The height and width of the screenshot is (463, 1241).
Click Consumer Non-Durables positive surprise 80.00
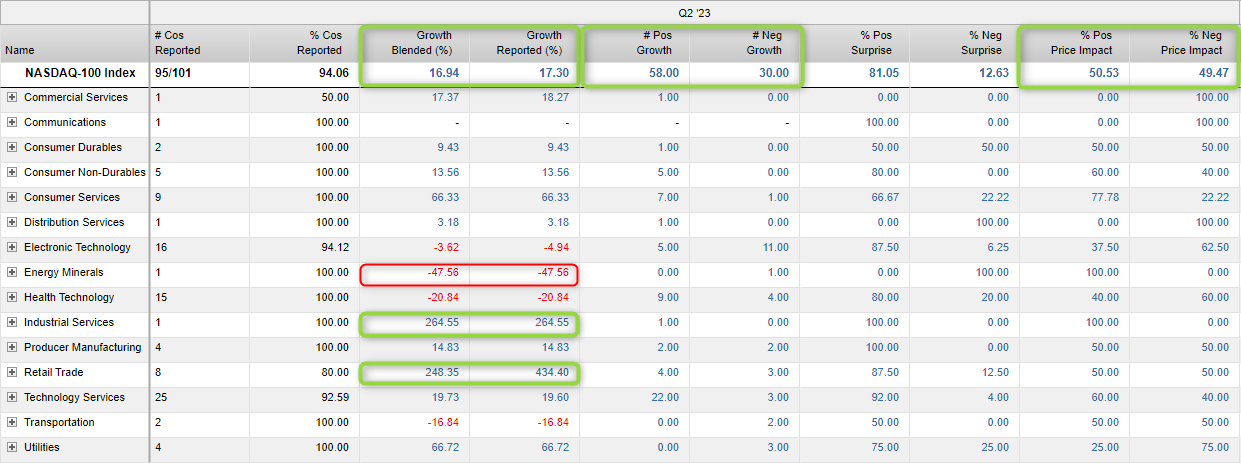[x=885, y=173]
